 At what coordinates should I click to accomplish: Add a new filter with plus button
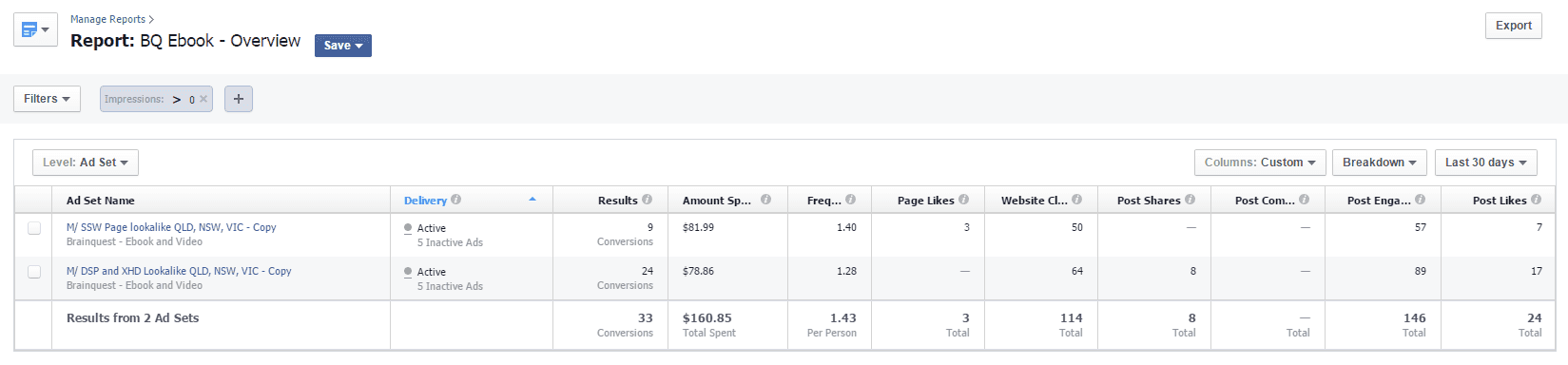click(239, 99)
